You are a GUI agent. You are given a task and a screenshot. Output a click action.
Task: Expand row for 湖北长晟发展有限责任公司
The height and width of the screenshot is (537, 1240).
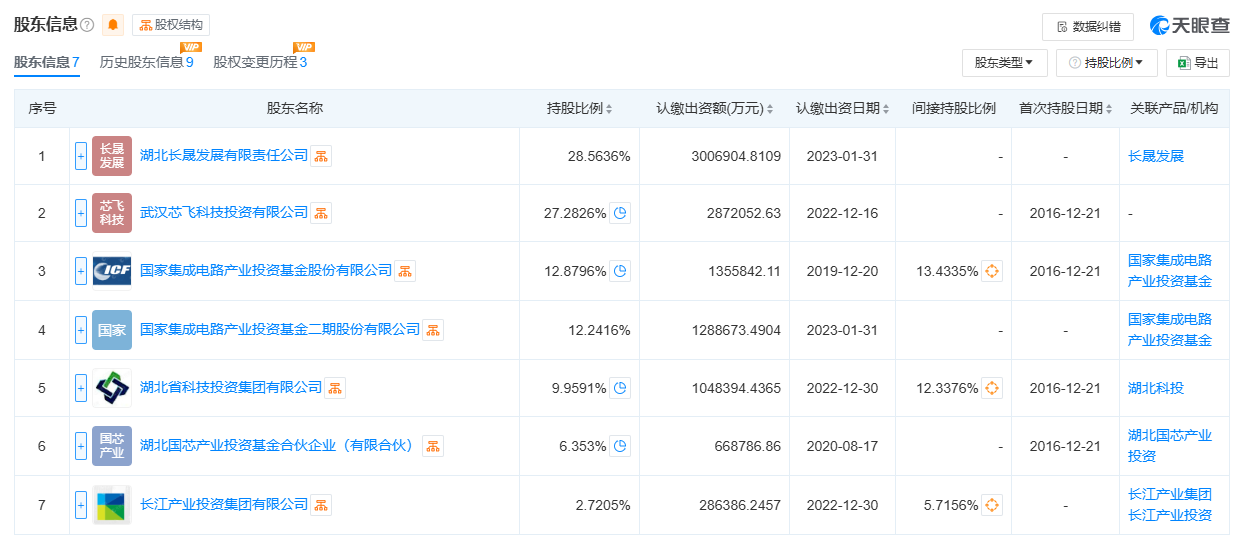pyautogui.click(x=81, y=156)
